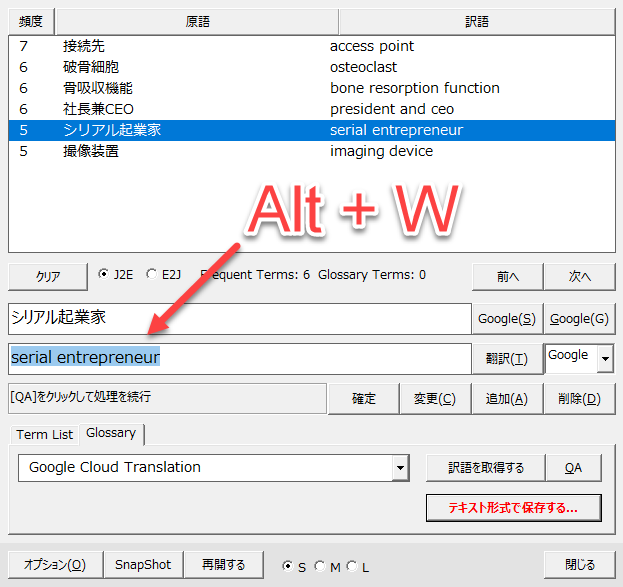This screenshot has height=587, width=623.
Task: Sort list by 頻度 column header
Action: (x=30, y=21)
